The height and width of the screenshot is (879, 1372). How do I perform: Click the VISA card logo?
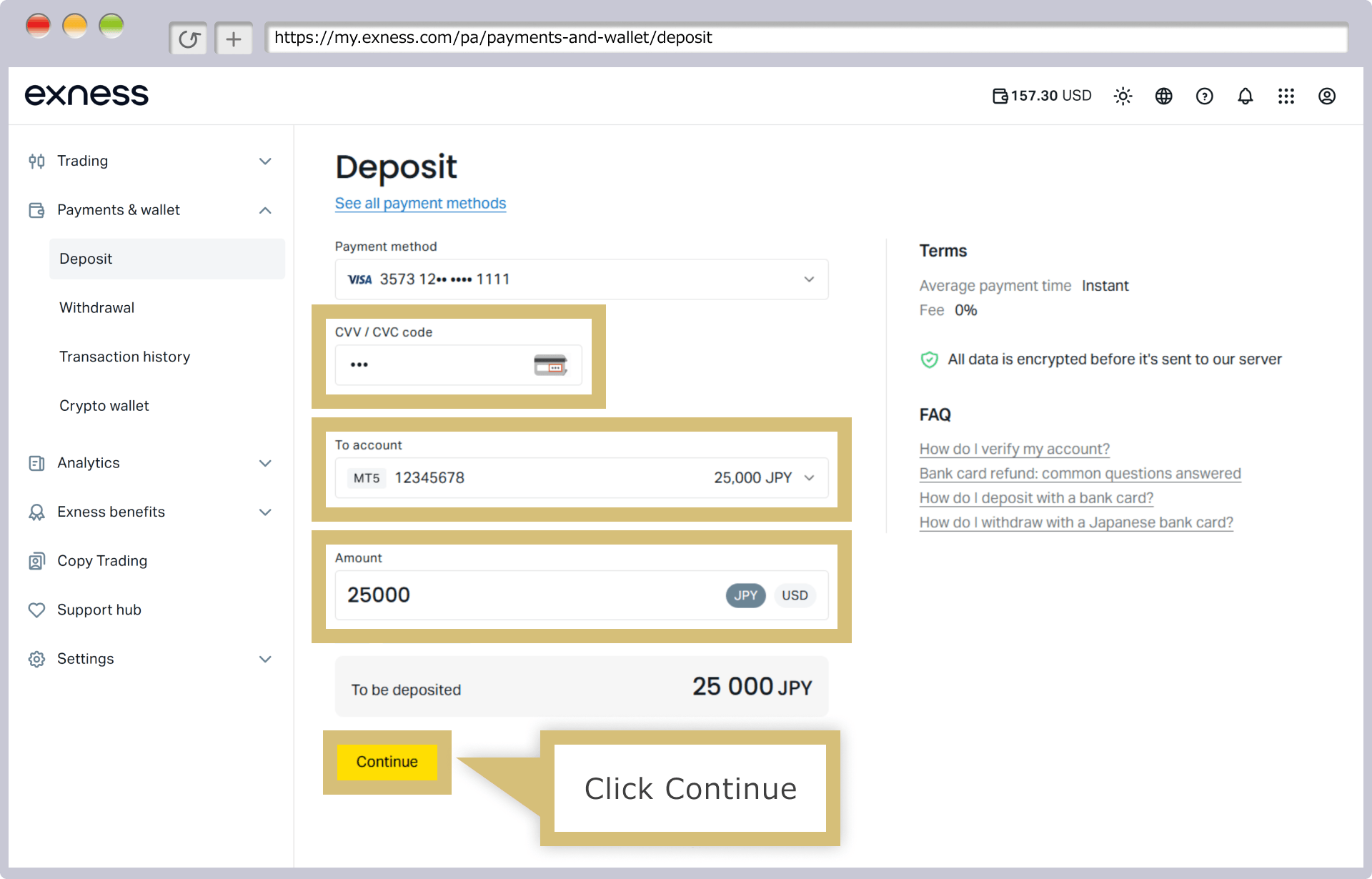[x=359, y=279]
